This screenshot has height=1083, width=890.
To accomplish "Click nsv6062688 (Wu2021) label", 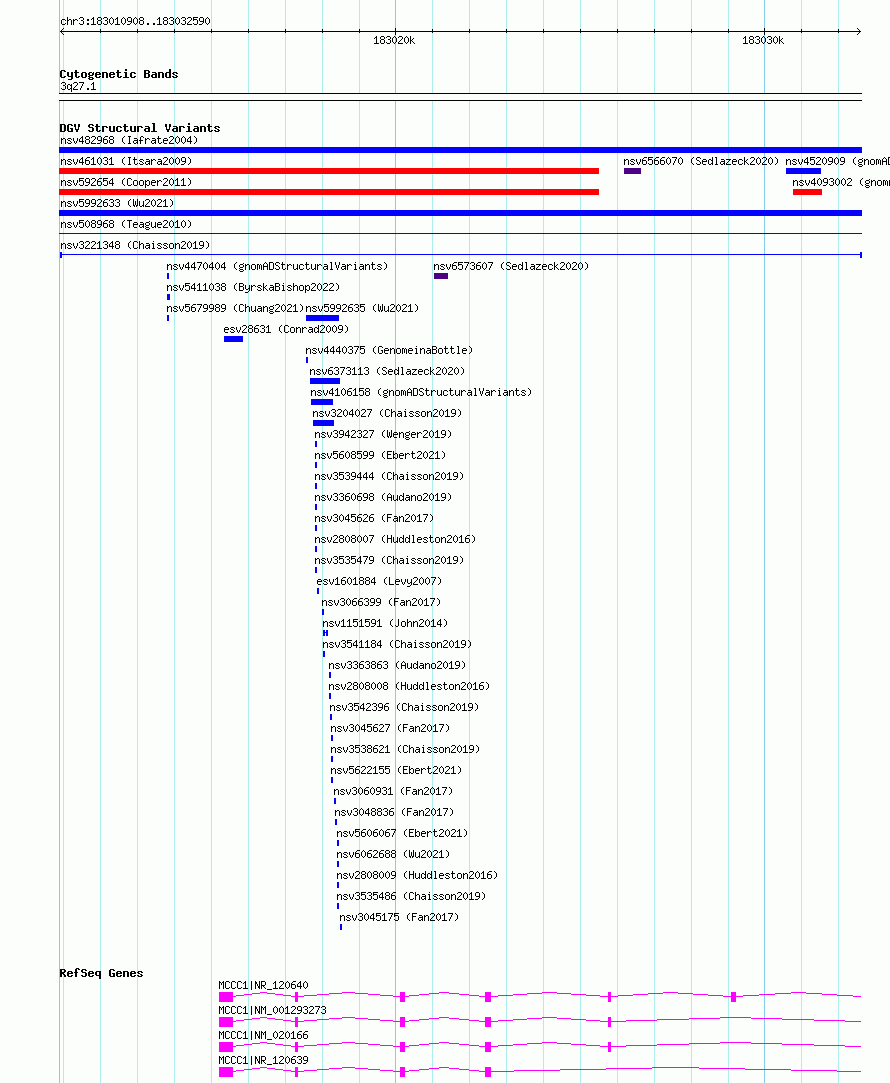I will pos(393,854).
